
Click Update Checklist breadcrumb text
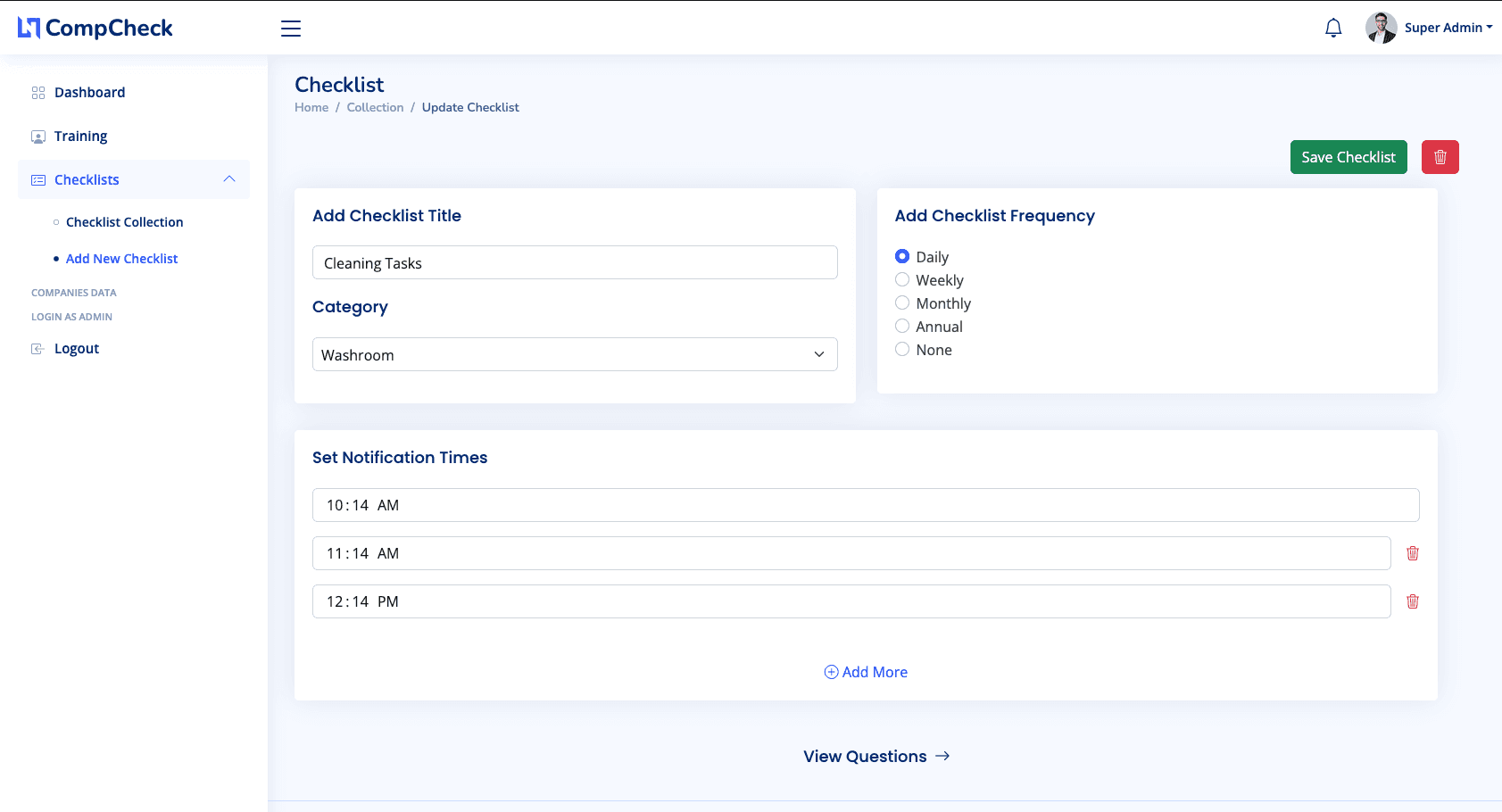click(470, 107)
